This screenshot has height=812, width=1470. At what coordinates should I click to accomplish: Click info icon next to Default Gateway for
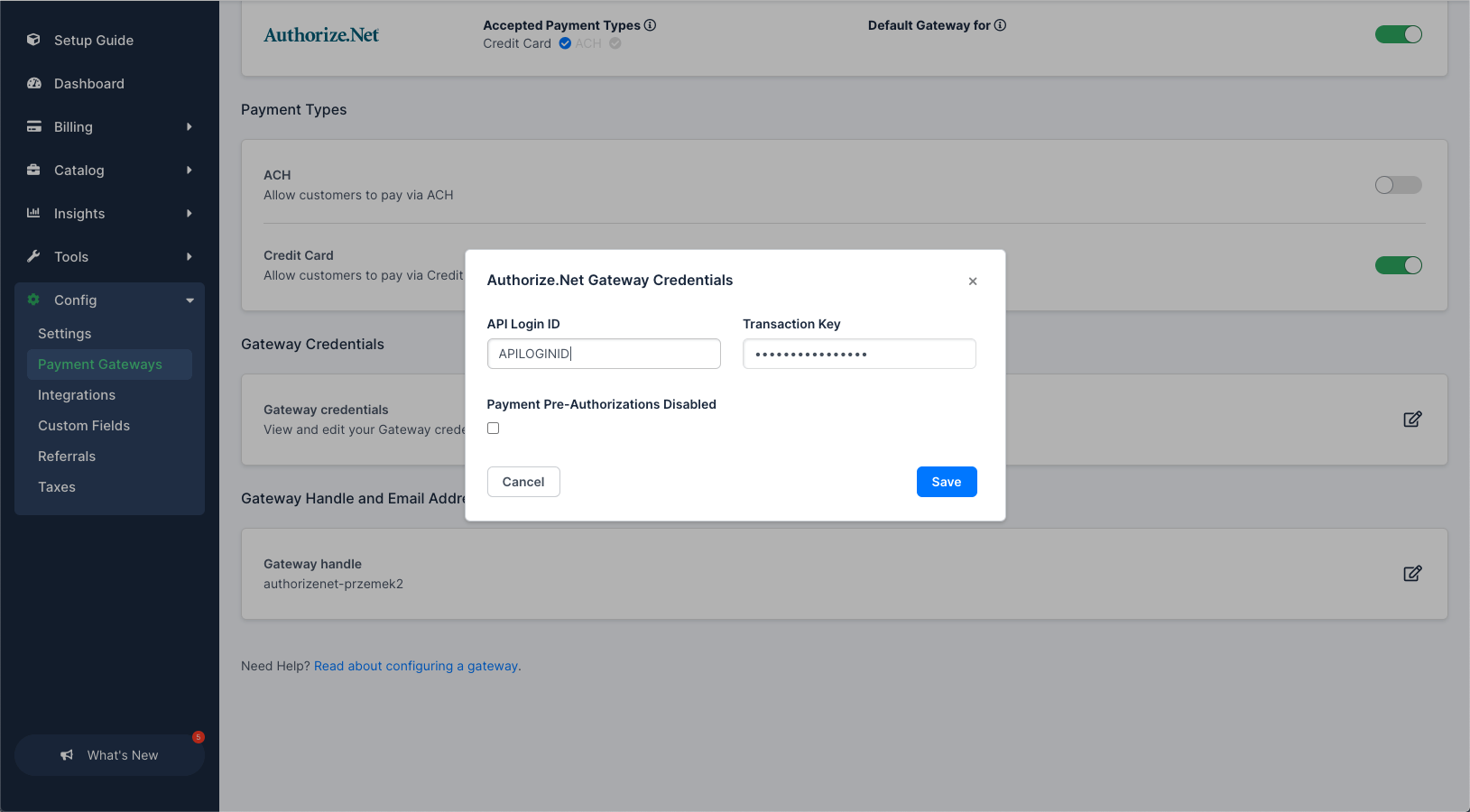(1000, 25)
